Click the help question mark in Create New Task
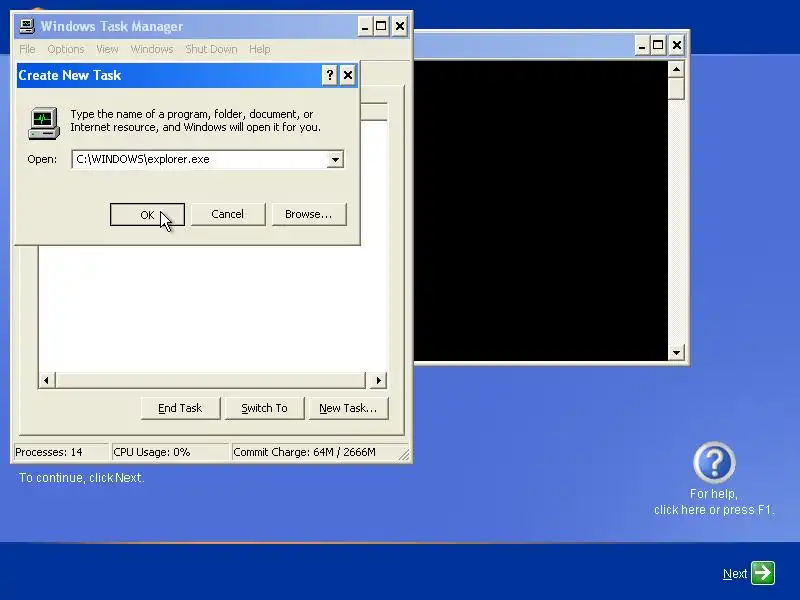The image size is (800, 600). pos(330,76)
